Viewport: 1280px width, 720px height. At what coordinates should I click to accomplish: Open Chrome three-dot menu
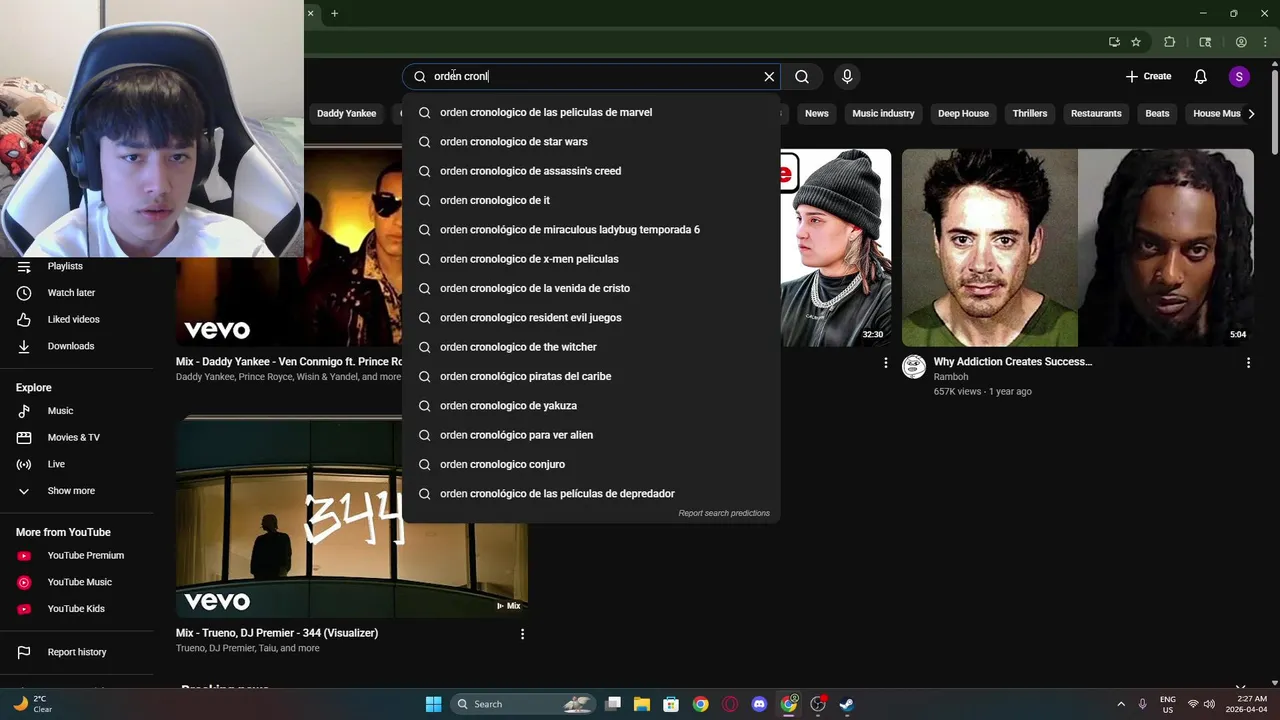click(1263, 42)
